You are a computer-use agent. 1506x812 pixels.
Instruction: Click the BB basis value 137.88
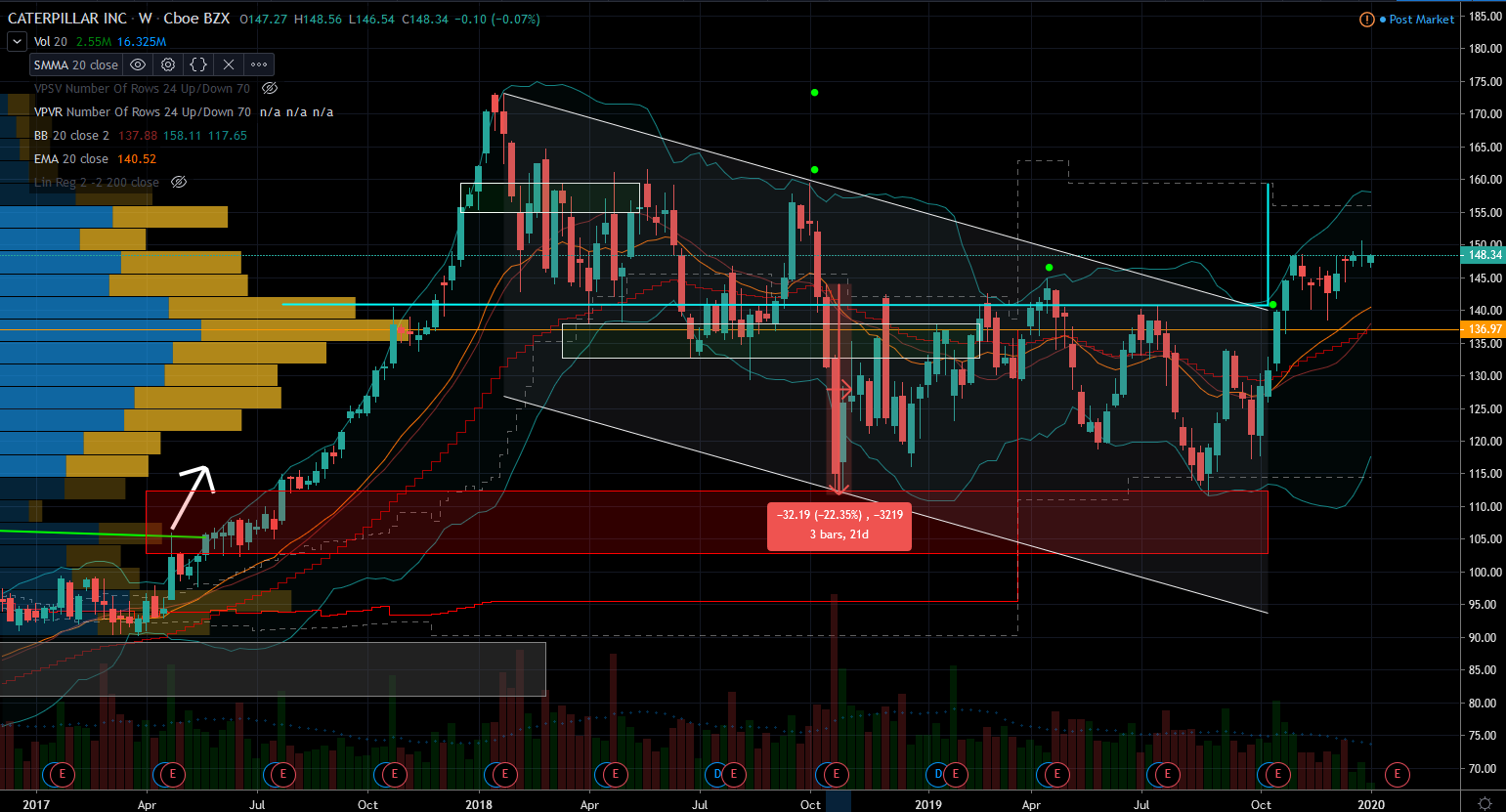coord(138,135)
